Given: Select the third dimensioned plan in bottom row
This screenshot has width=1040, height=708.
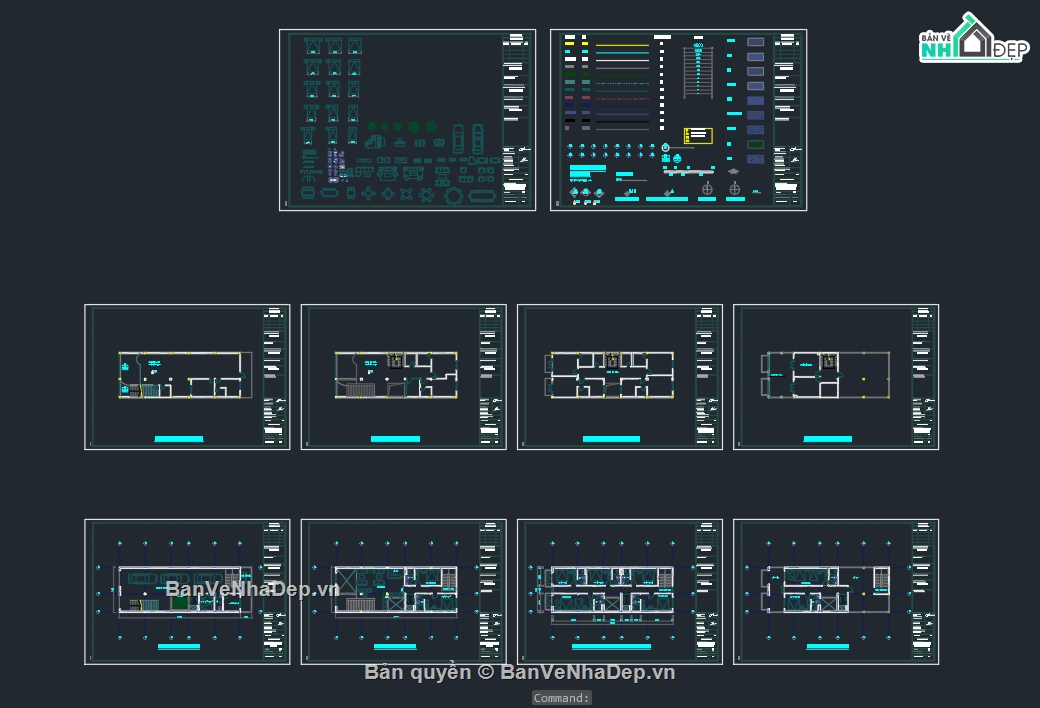Looking at the screenshot, I should tap(619, 592).
